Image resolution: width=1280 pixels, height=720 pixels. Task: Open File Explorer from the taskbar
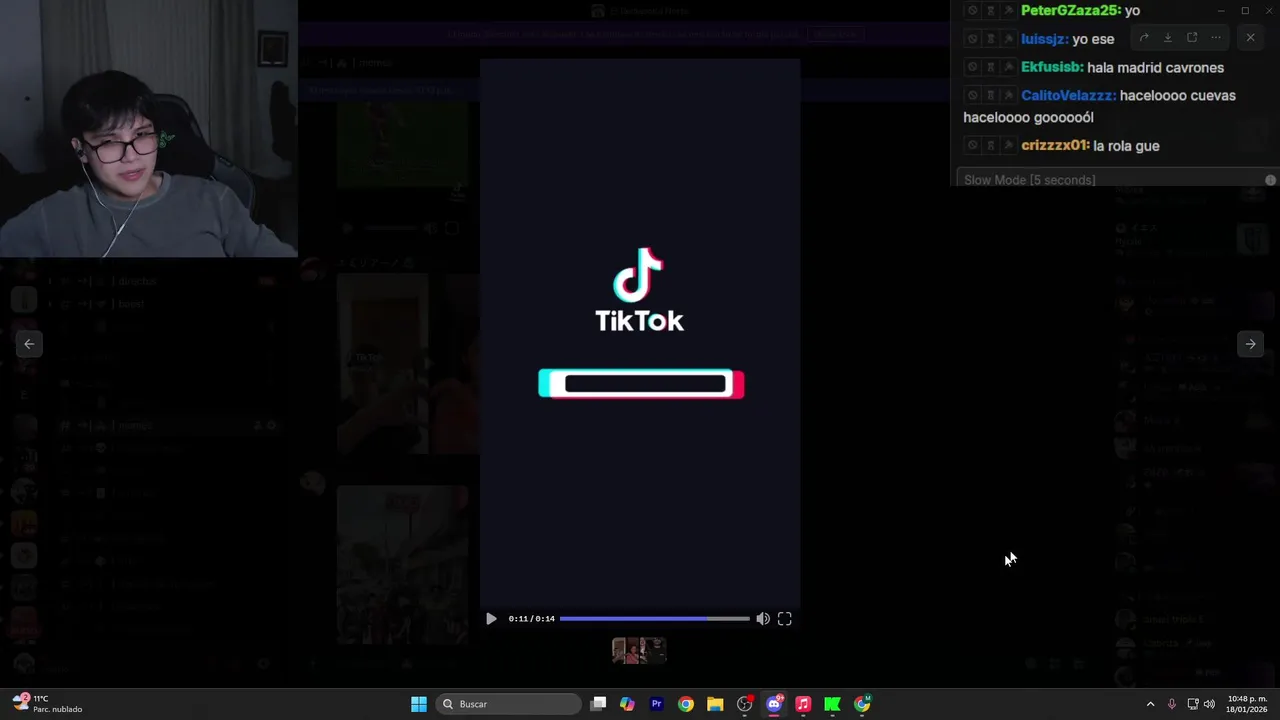click(715, 704)
